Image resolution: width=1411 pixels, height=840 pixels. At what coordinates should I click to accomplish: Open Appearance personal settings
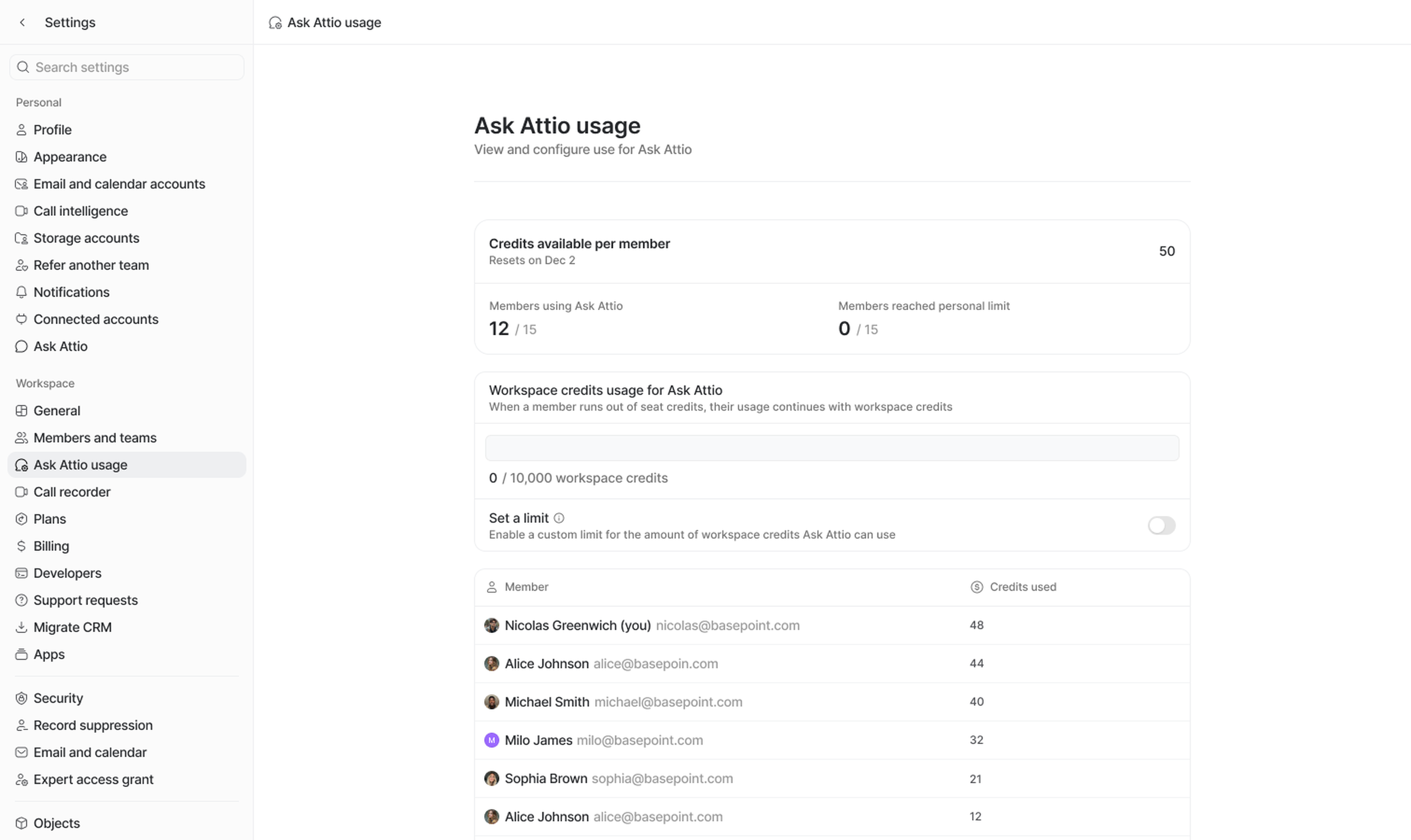69,157
